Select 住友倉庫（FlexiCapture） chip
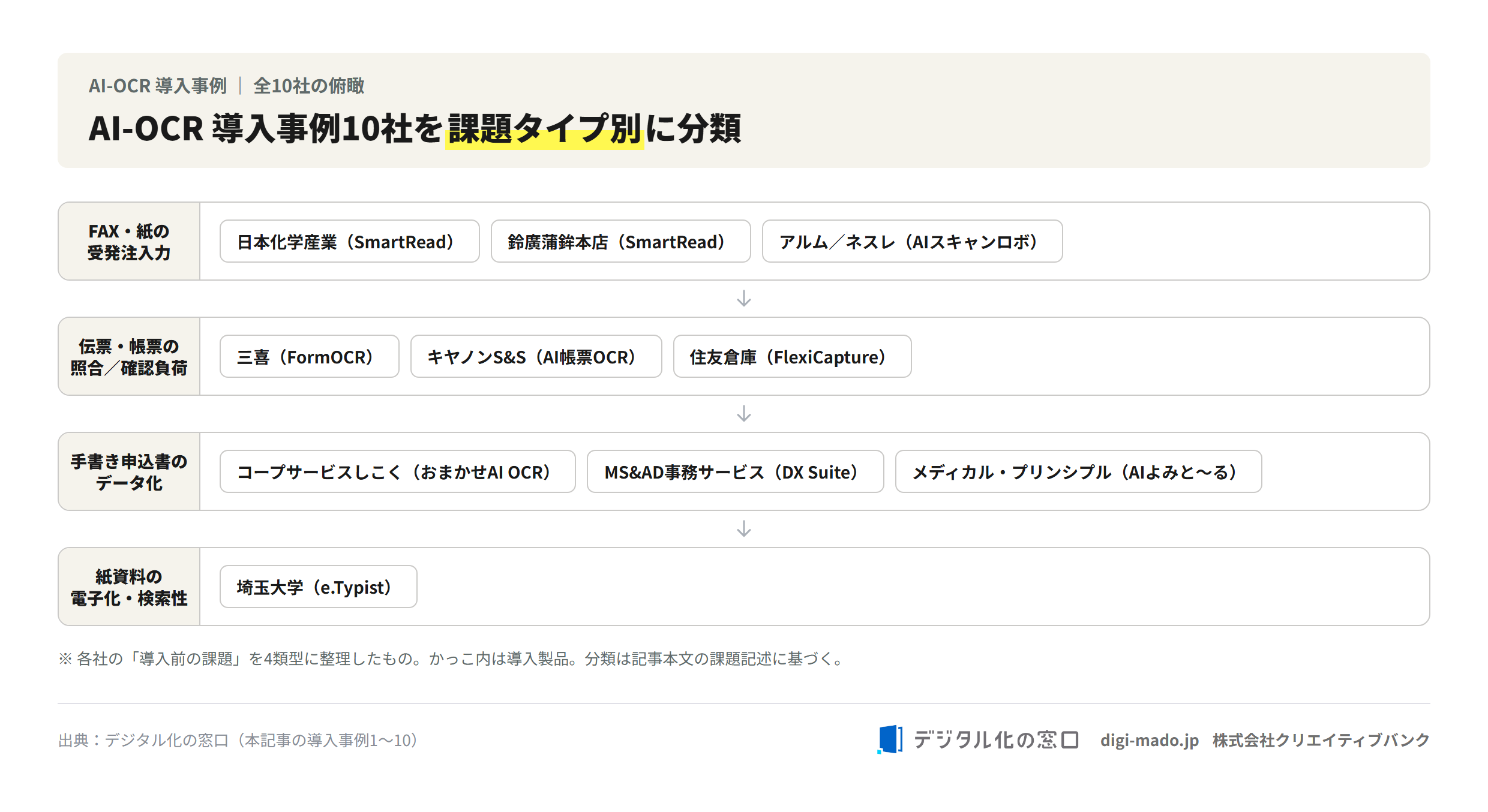This screenshot has width=1488, height=812. pyautogui.click(x=792, y=356)
